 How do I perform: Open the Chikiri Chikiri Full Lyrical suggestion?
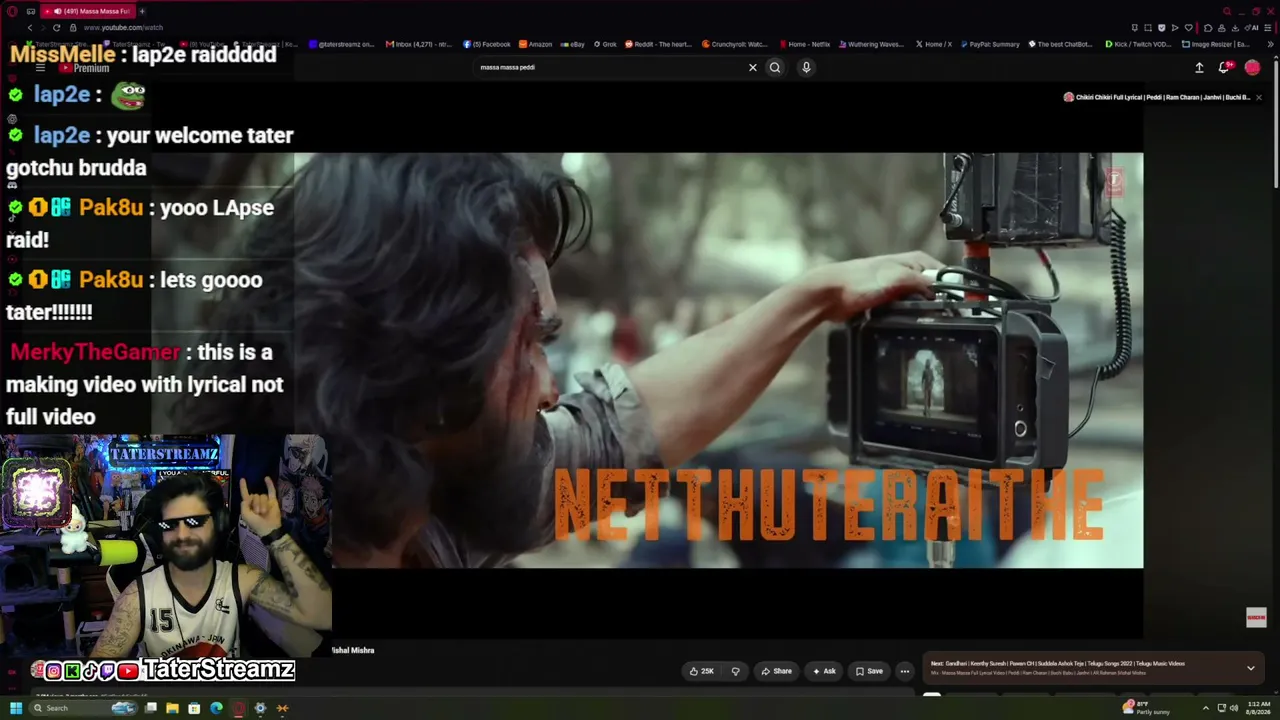point(1156,97)
